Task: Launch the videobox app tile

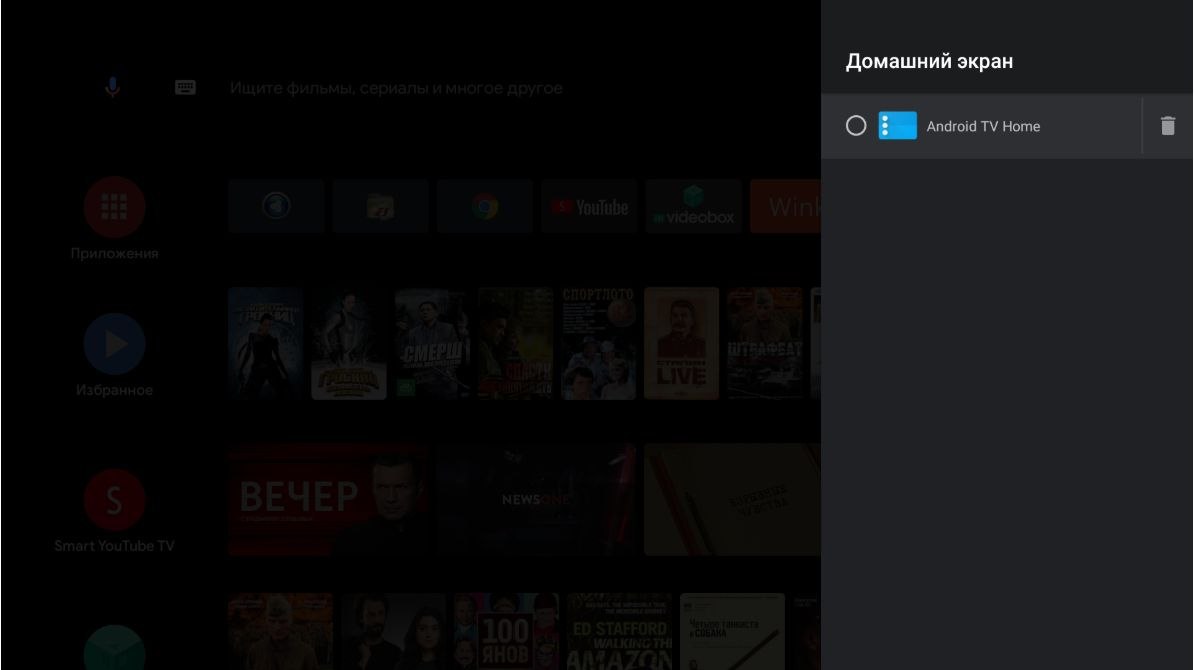Action: [693, 206]
